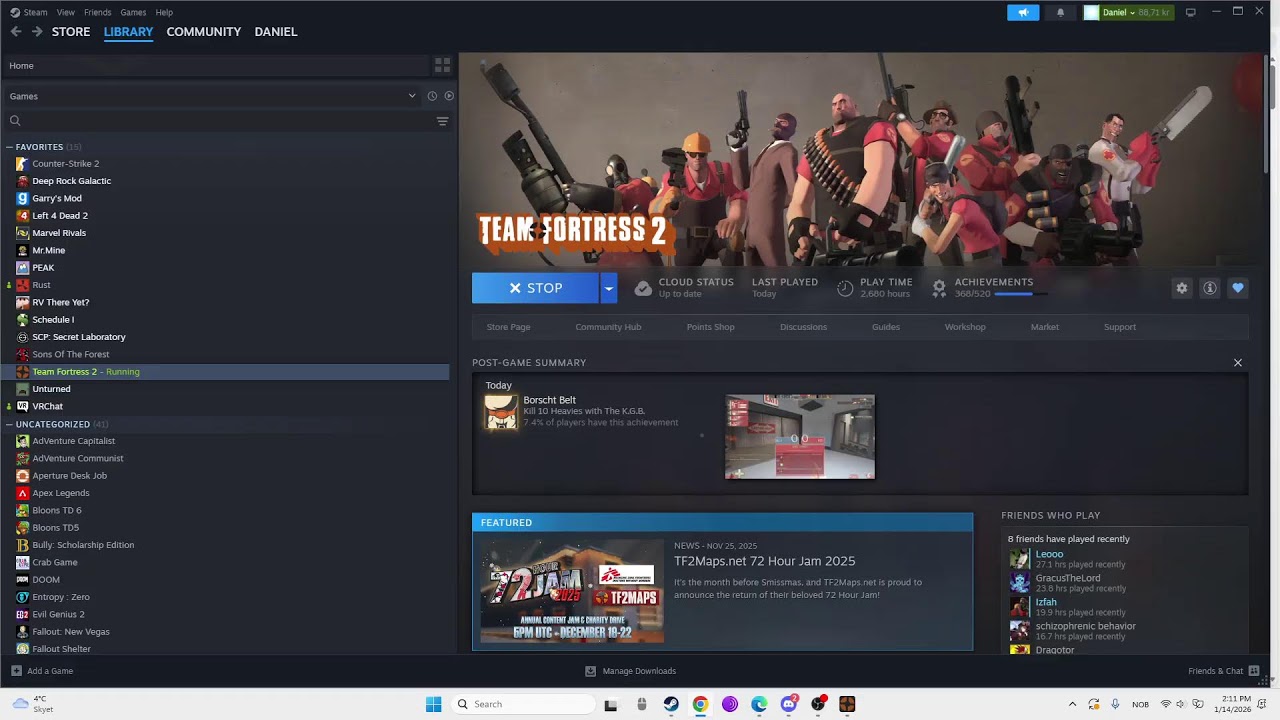Open the Workshop link

(965, 327)
